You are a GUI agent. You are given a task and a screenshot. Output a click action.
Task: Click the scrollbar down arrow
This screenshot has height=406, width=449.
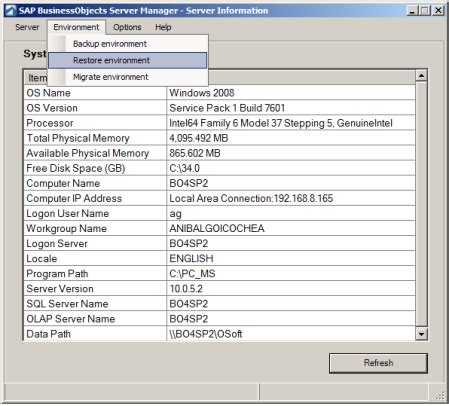(421, 334)
